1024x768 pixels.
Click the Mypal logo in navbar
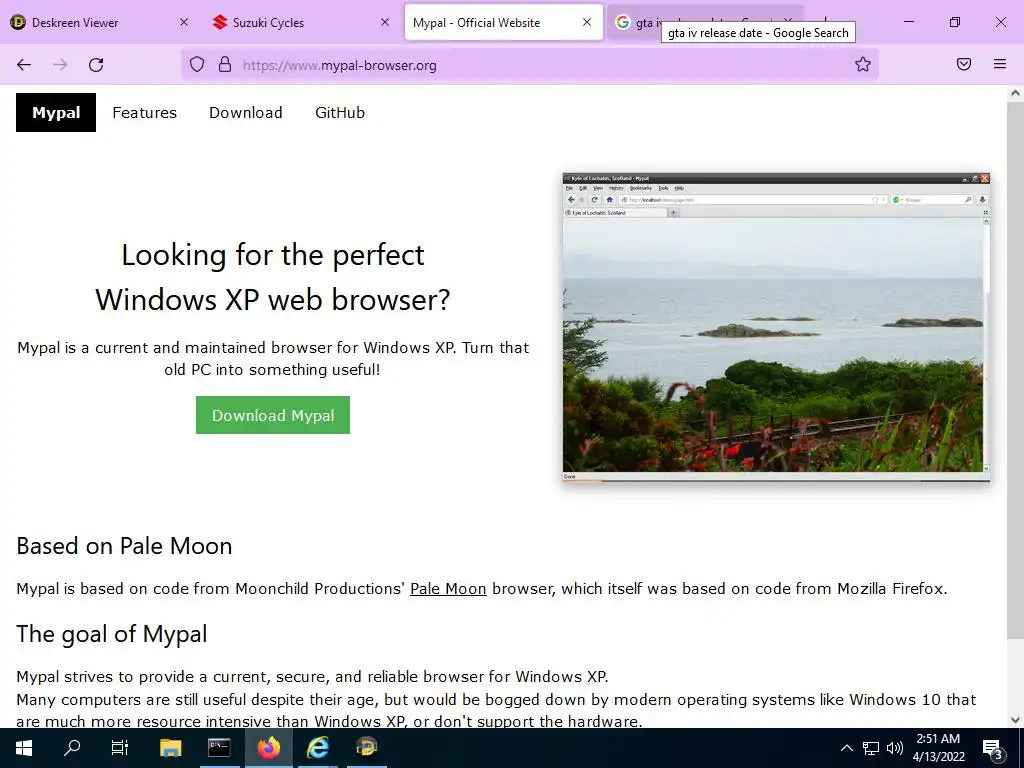click(56, 112)
